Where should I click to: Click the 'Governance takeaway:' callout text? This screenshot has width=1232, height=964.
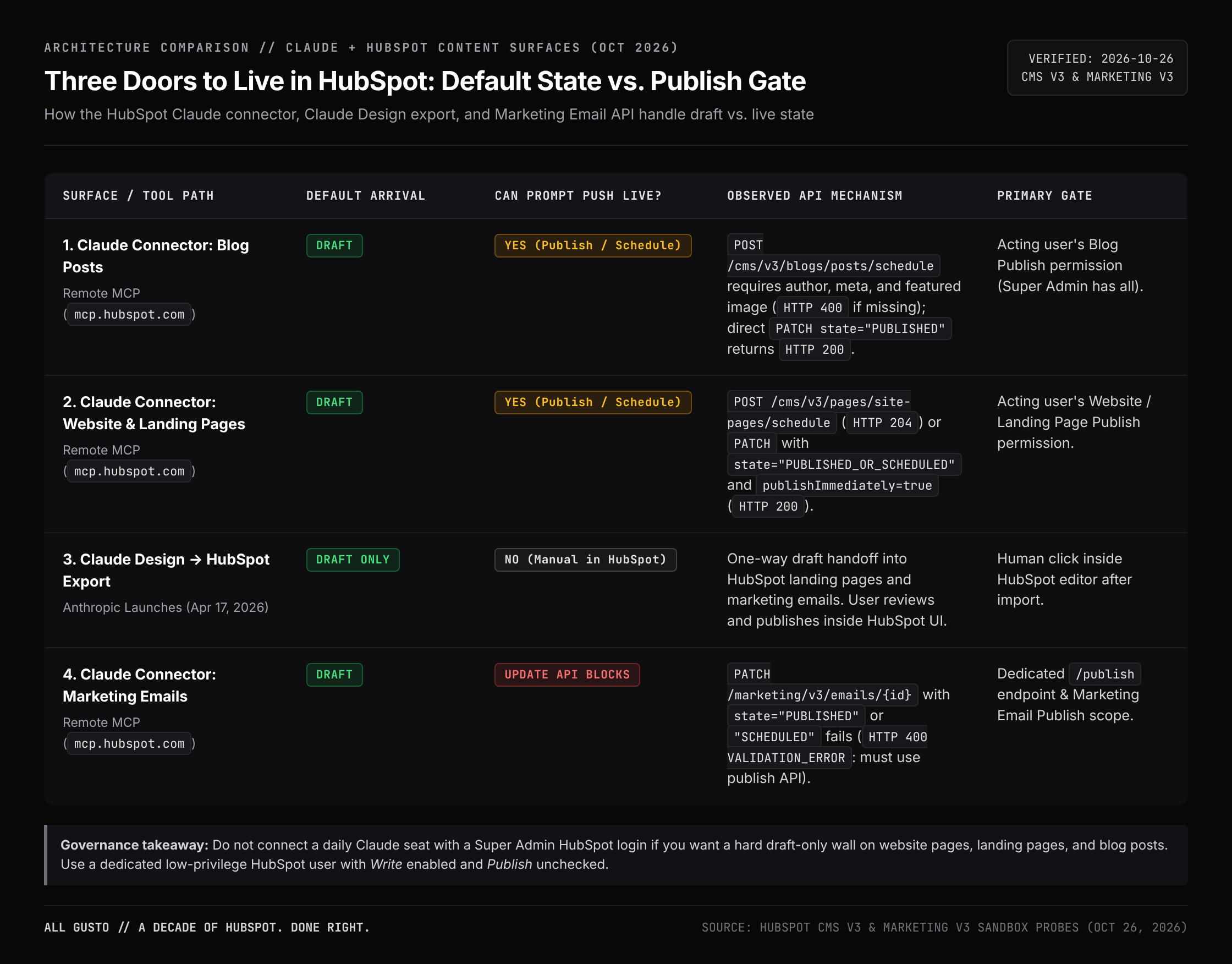(615, 855)
